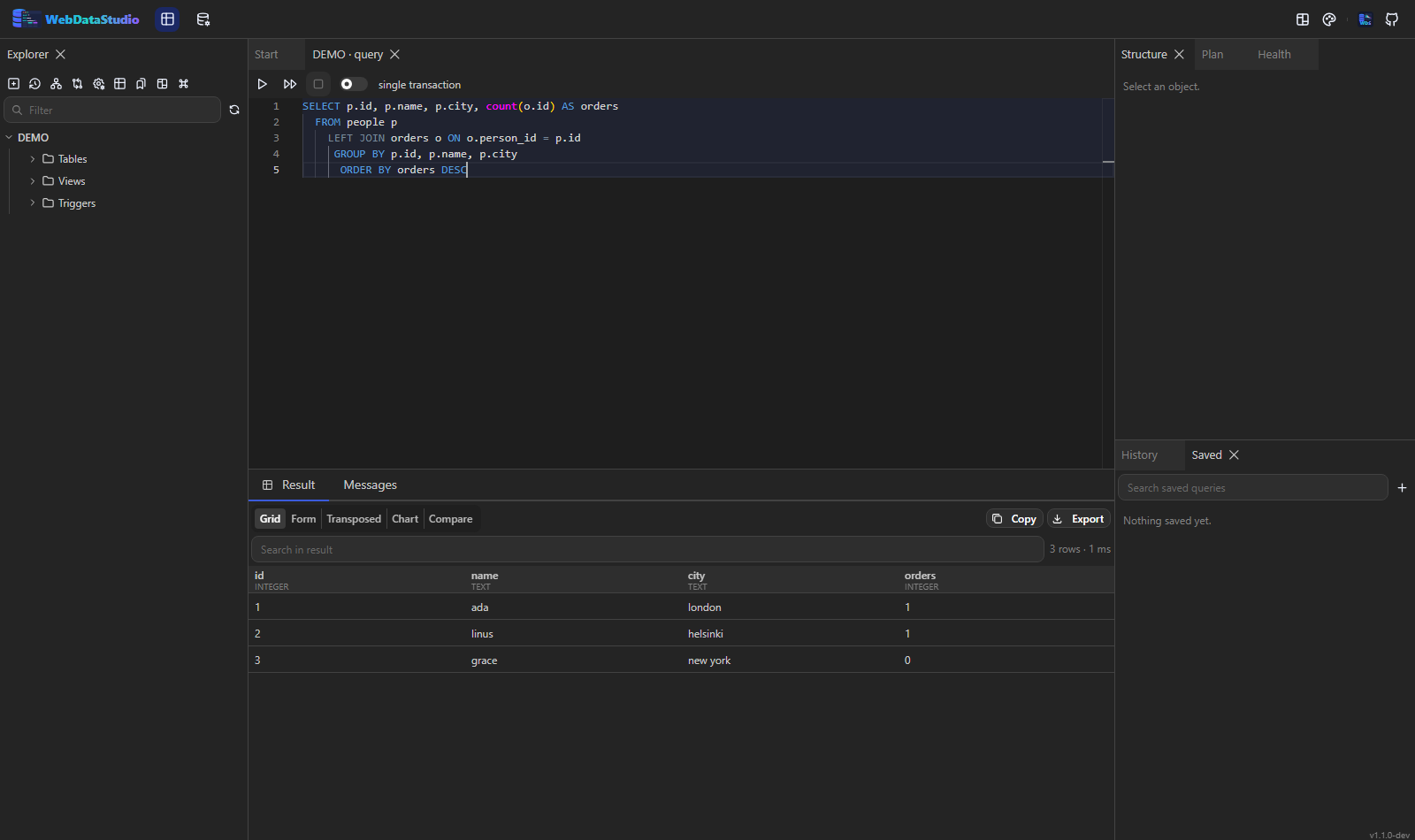Stop query execution with the square button

tap(318, 84)
